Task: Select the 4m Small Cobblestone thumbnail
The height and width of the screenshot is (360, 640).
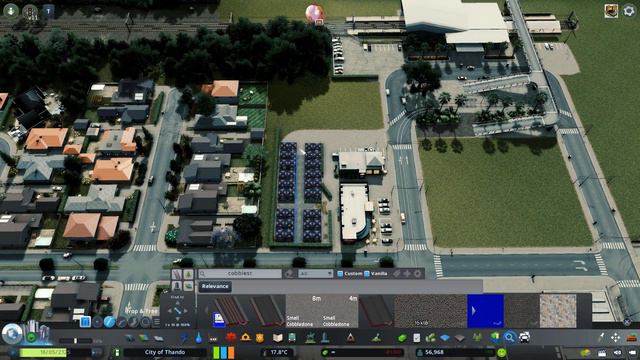Action: coord(340,311)
